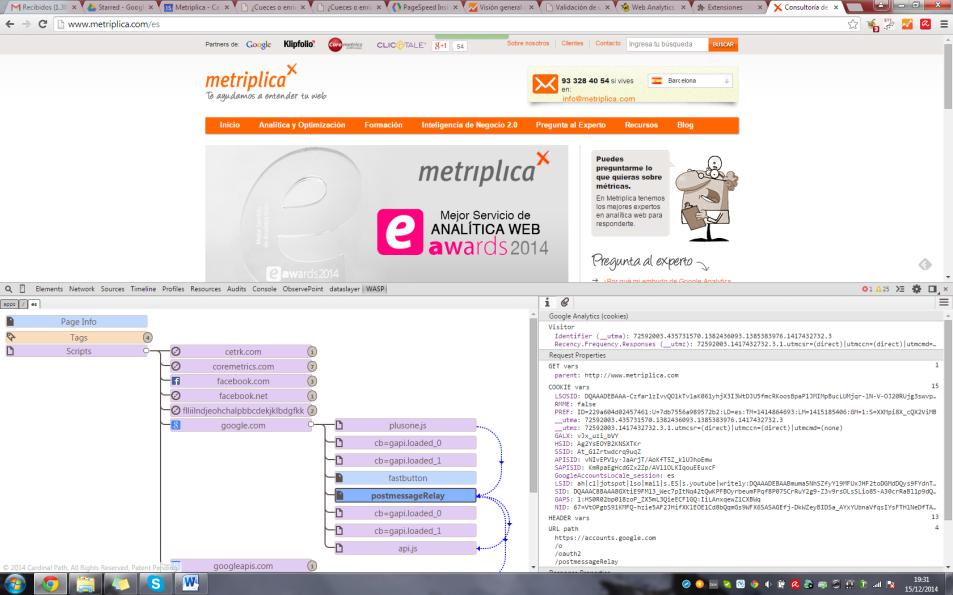Click the yellow warnings count indicator
Image resolution: width=953 pixels, height=595 pixels.
[882, 289]
